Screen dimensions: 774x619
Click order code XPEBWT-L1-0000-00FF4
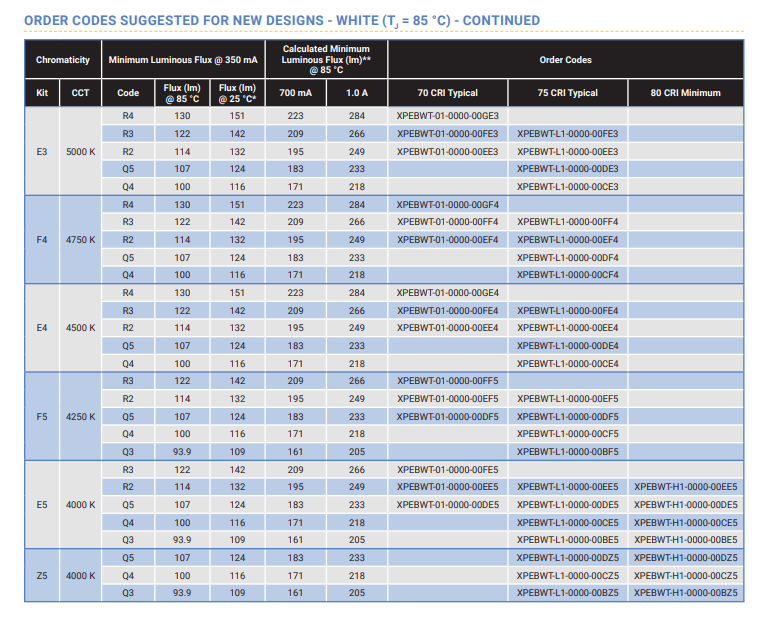point(568,222)
